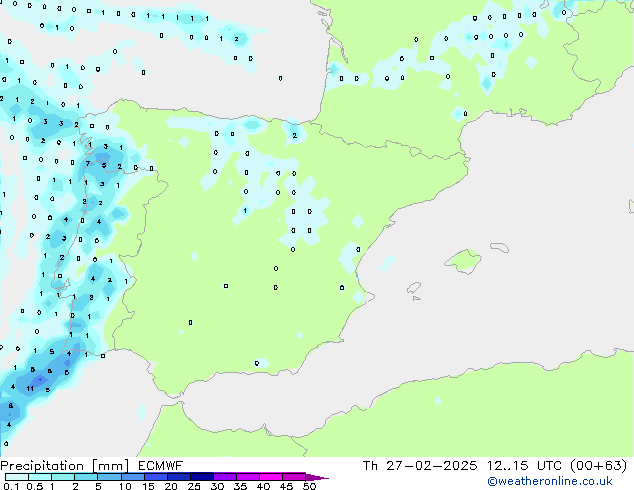Click the 40 legend scale label
This screenshot has height=490, width=634.
click(263, 486)
